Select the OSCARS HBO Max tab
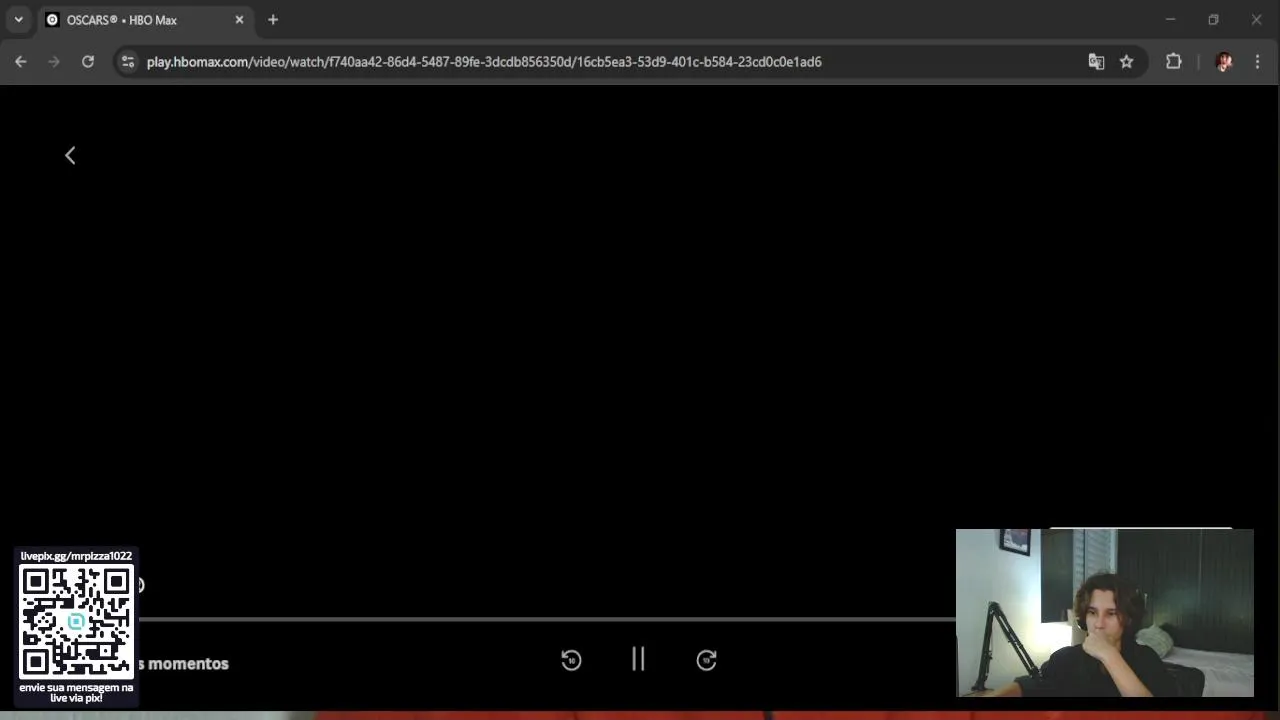This screenshot has height=720, width=1280. pyautogui.click(x=145, y=20)
